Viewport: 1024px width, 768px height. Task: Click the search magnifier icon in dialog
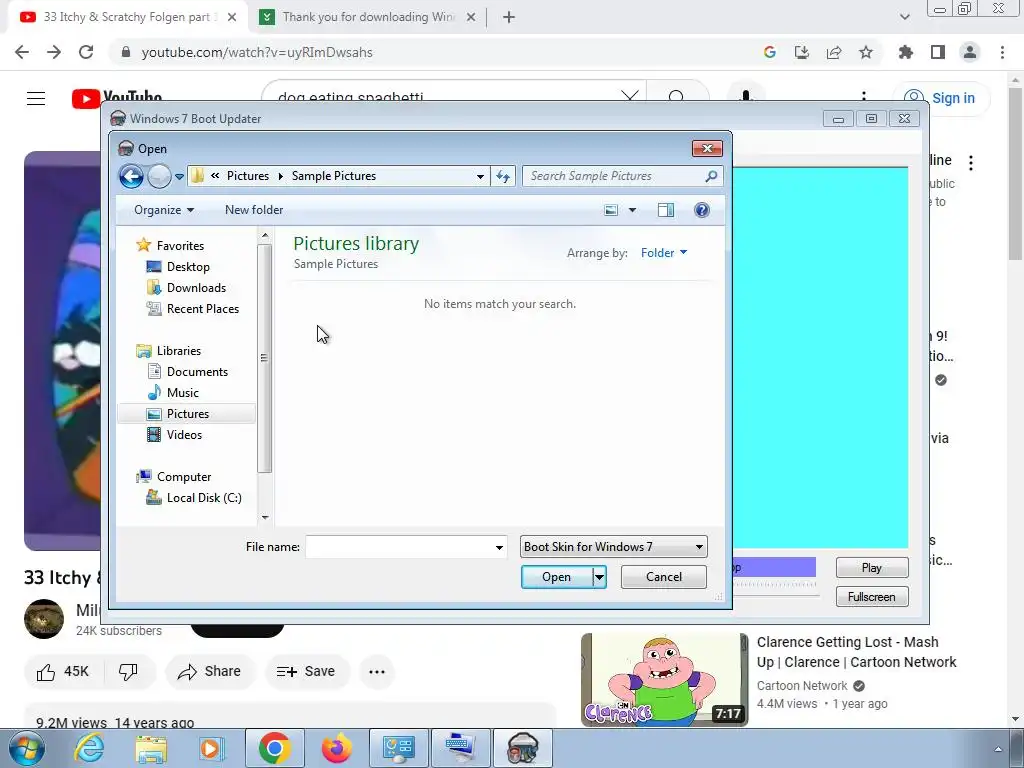(711, 176)
